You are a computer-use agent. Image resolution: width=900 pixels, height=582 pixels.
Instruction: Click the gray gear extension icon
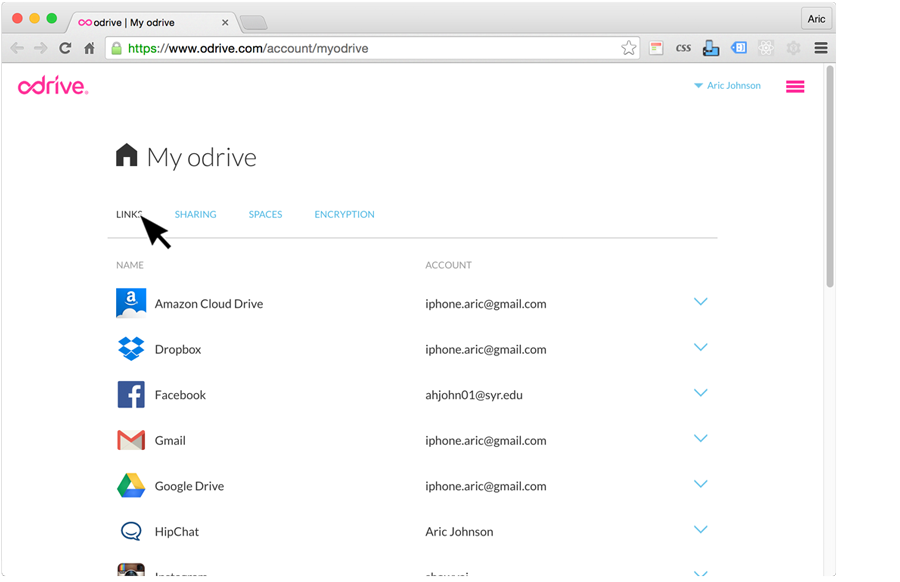[x=793, y=48]
